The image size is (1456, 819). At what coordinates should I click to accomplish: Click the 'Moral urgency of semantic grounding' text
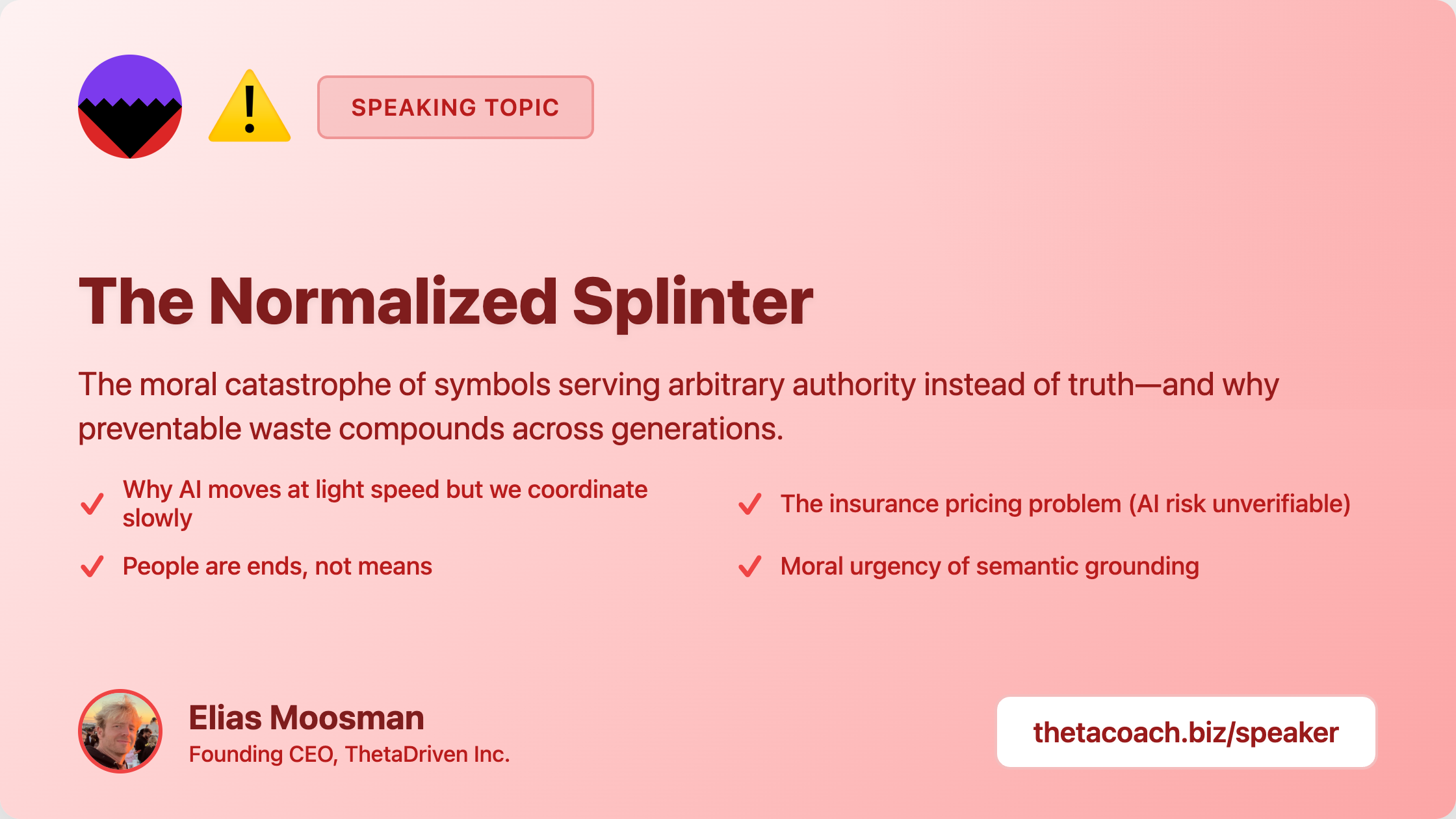989,566
